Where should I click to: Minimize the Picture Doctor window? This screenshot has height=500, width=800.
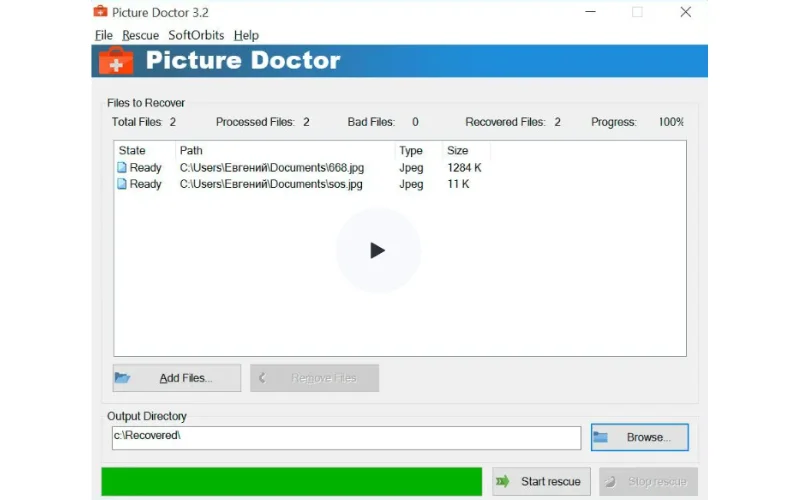590,12
